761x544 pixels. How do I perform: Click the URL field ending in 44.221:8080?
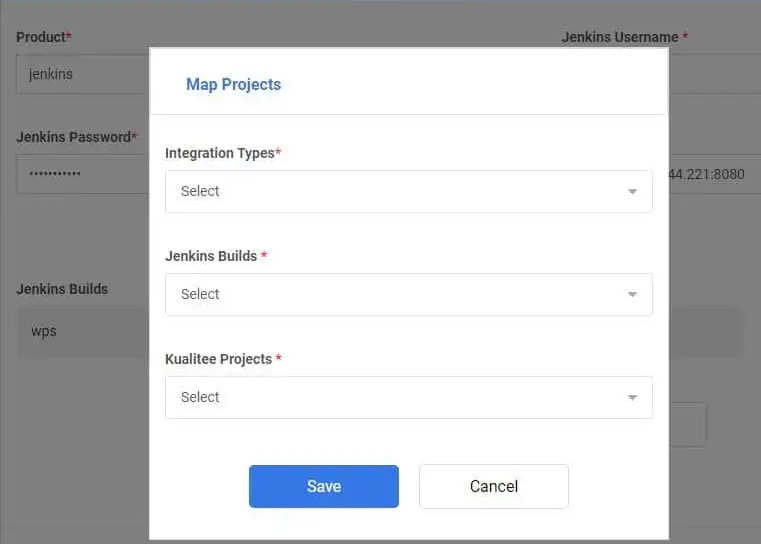pyautogui.click(x=714, y=174)
